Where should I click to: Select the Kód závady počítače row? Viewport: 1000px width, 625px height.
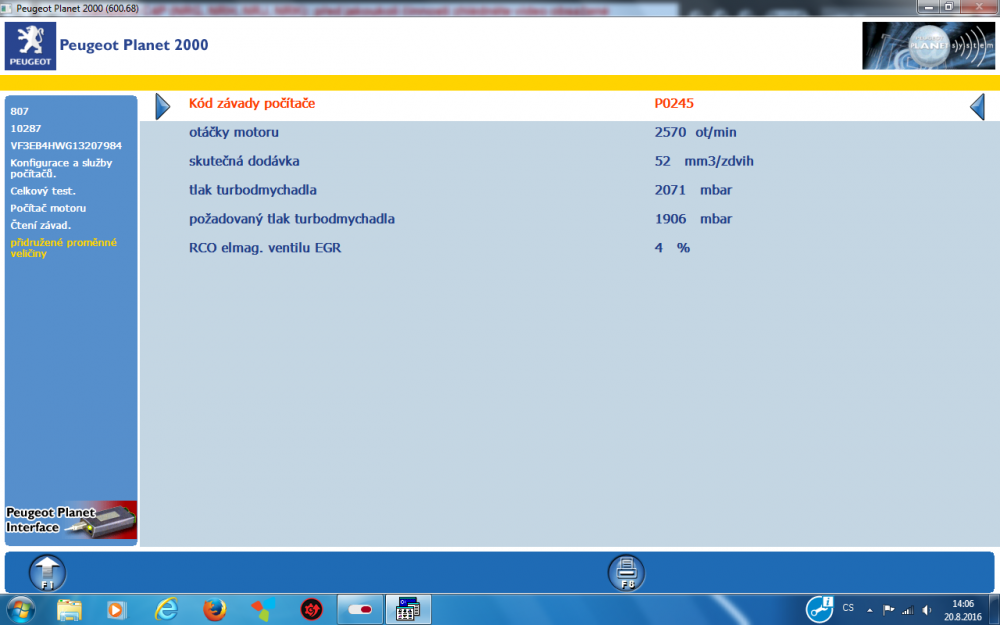click(x=570, y=104)
